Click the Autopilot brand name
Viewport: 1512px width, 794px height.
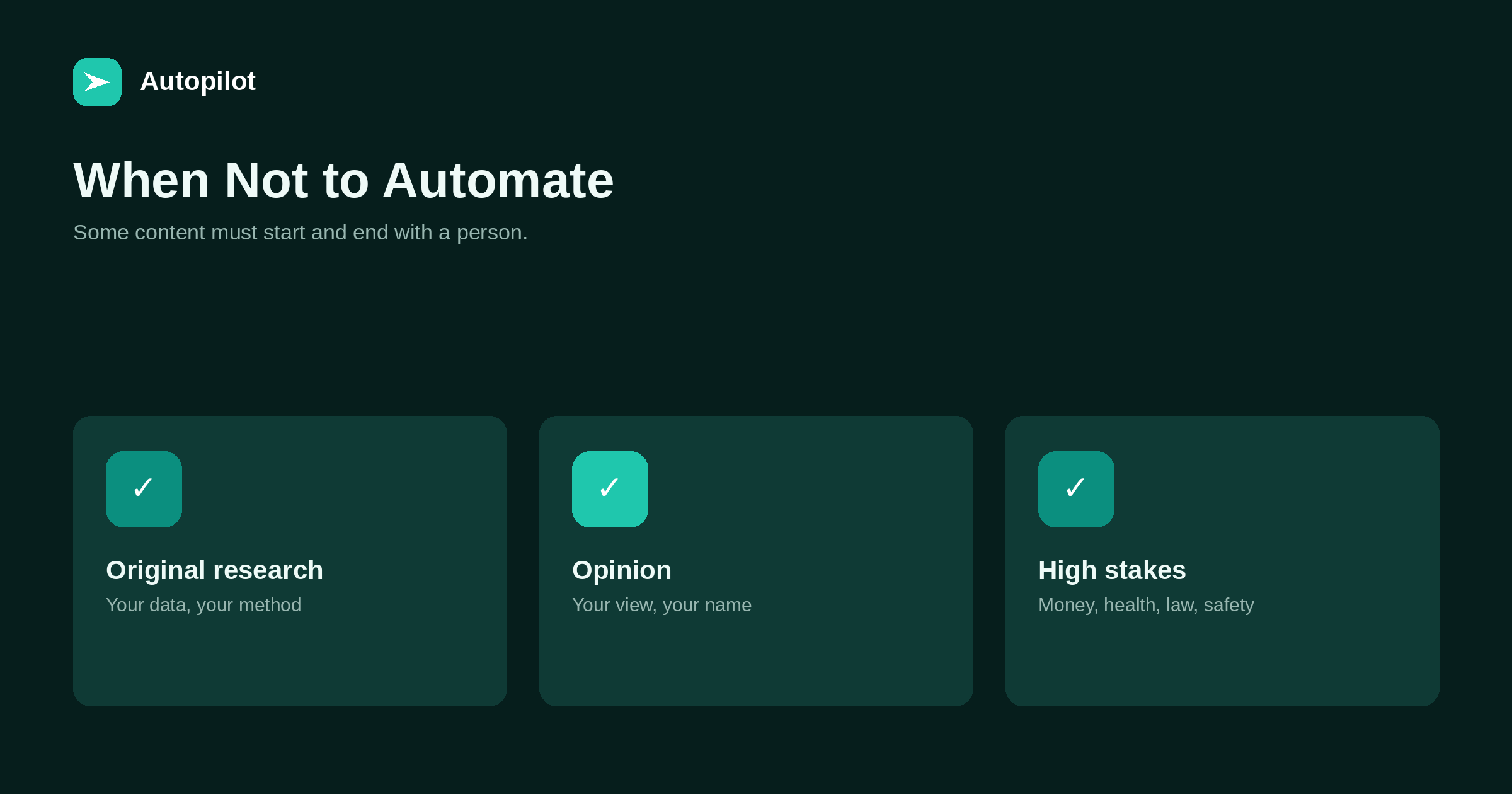click(x=198, y=81)
